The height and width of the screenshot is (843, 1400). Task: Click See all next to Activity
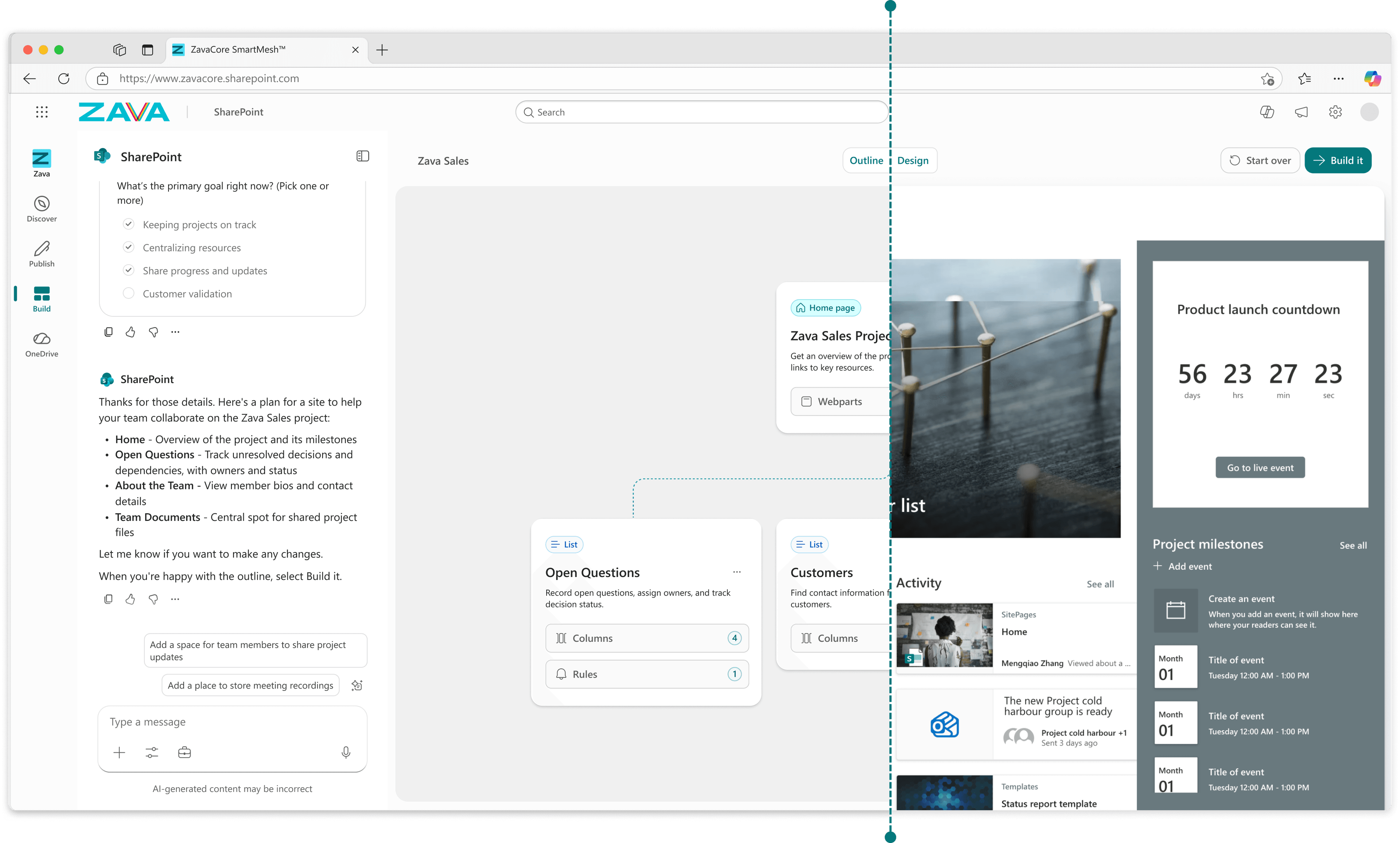click(1100, 584)
